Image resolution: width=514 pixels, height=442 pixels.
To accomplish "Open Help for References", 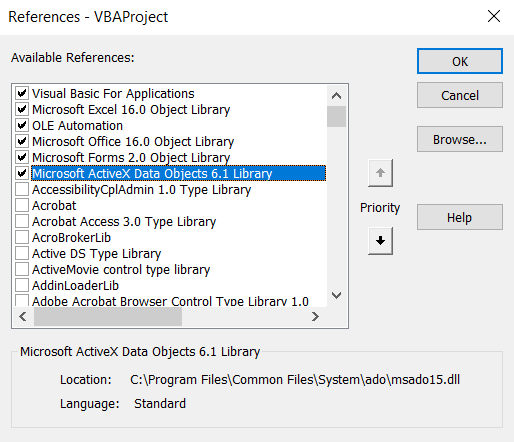I will click(460, 217).
